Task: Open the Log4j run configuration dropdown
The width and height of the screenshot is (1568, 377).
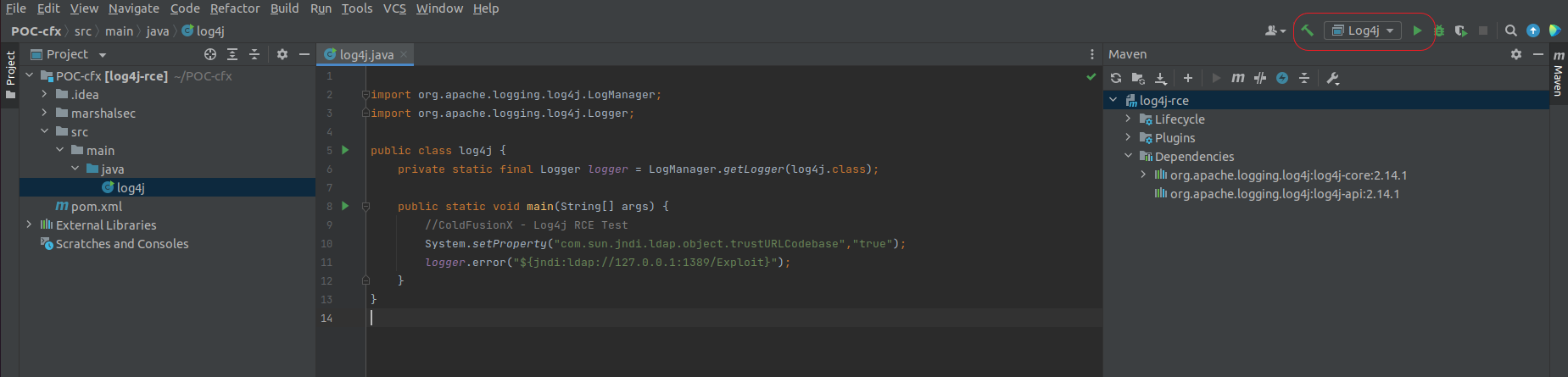Action: point(1363,30)
